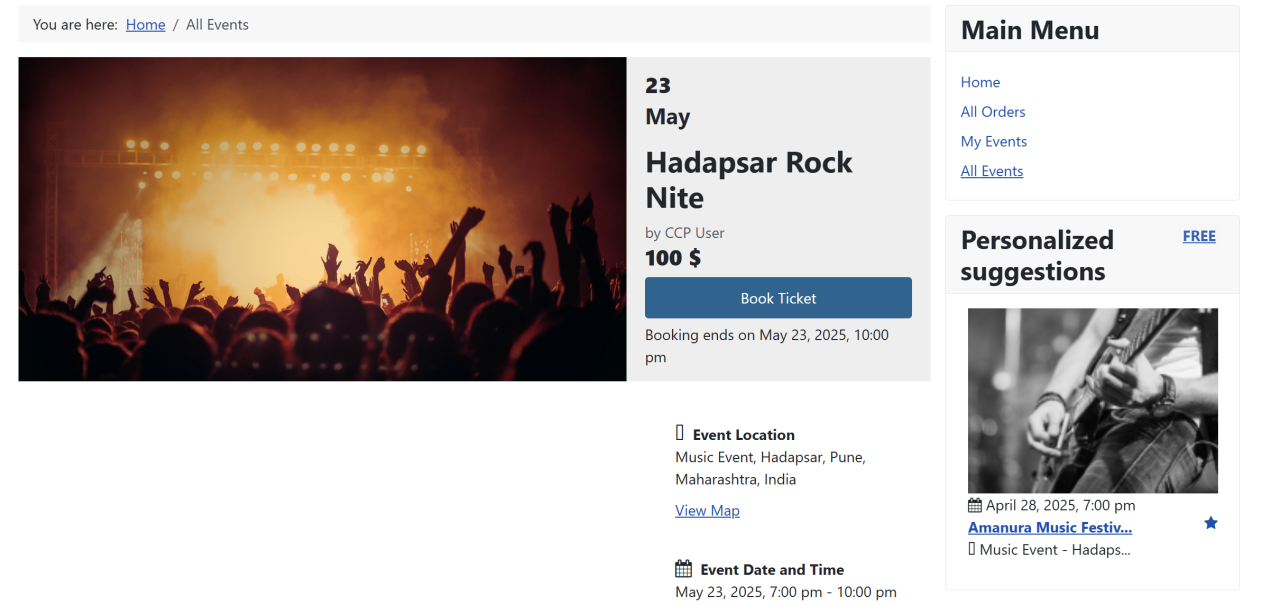Image resolution: width=1280 pixels, height=605 pixels.
Task: Click All Events text in the breadcrumb
Action: [217, 24]
